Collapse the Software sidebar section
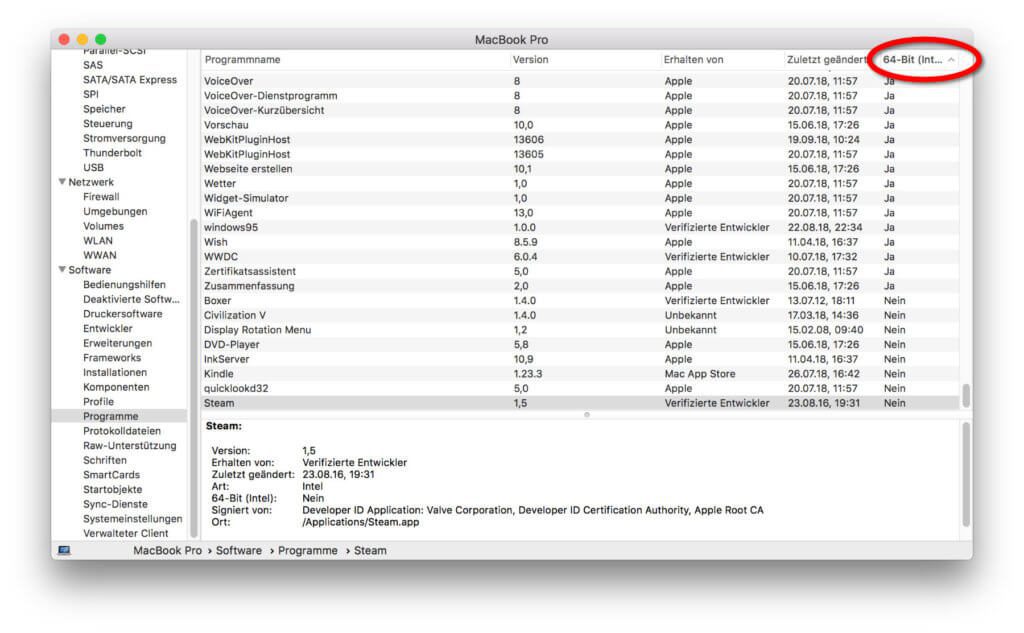 pyautogui.click(x=62, y=270)
